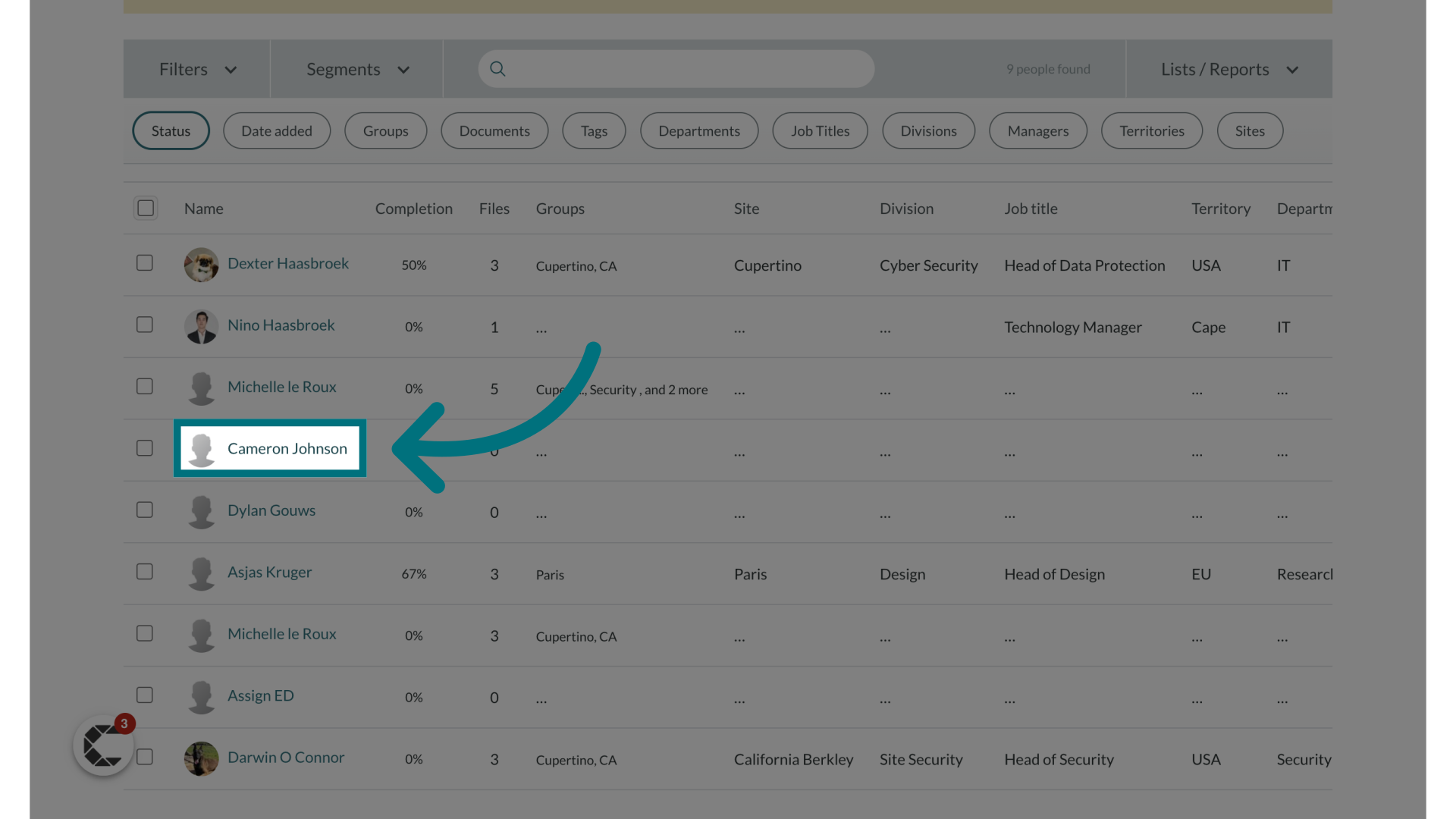Select the Departments filter tab
The width and height of the screenshot is (1456, 819).
699,130
